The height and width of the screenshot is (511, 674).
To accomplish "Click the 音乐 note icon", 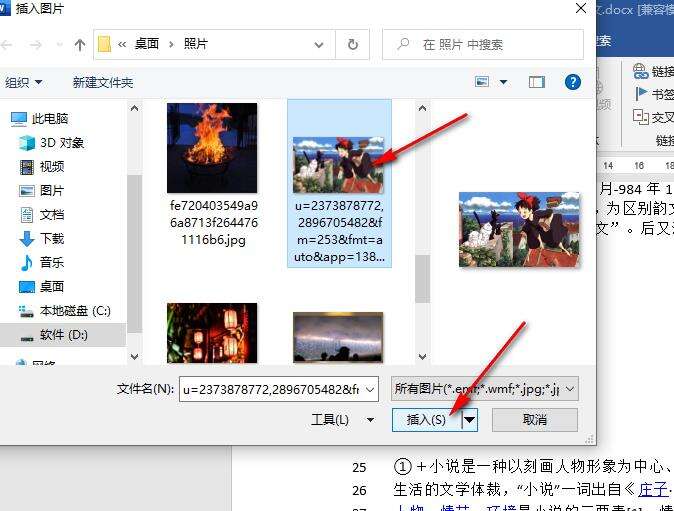I will click(x=27, y=263).
